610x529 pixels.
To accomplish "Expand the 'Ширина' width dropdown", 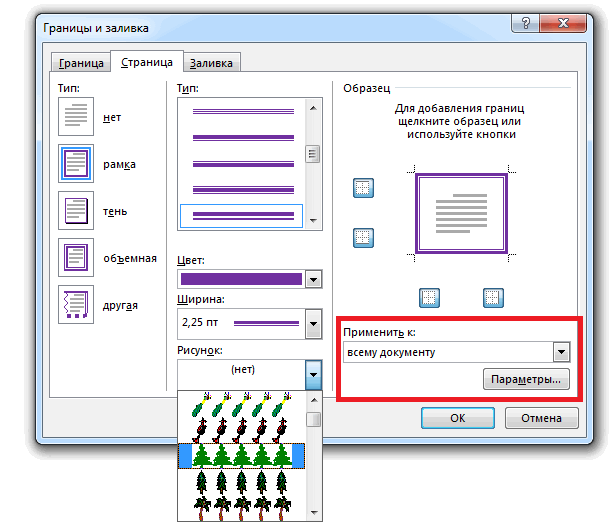I will 314,324.
